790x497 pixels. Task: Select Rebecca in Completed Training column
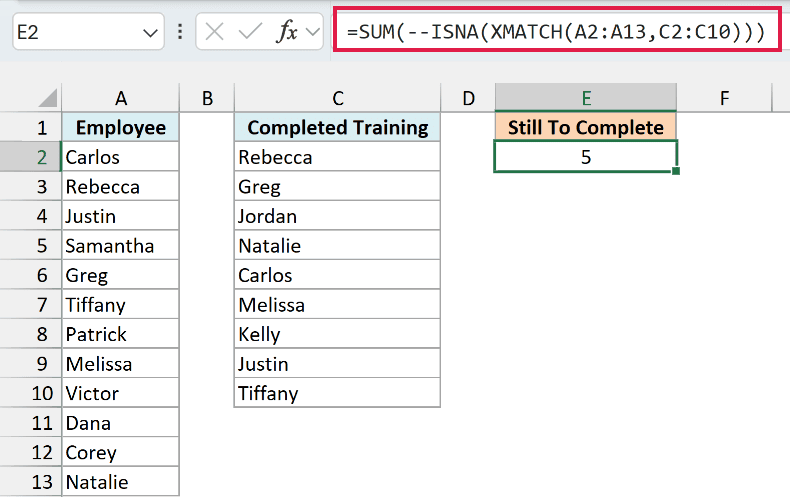338,157
